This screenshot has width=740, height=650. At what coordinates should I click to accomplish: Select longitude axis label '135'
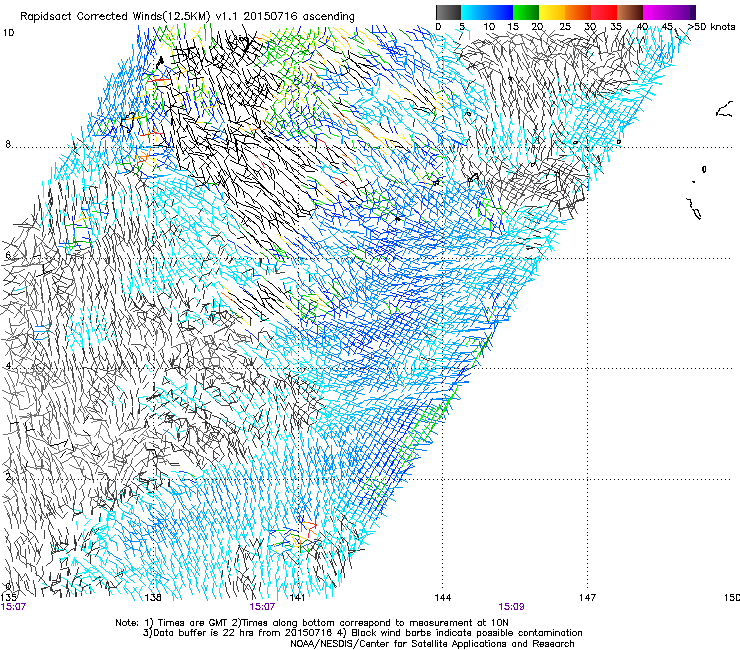8,598
